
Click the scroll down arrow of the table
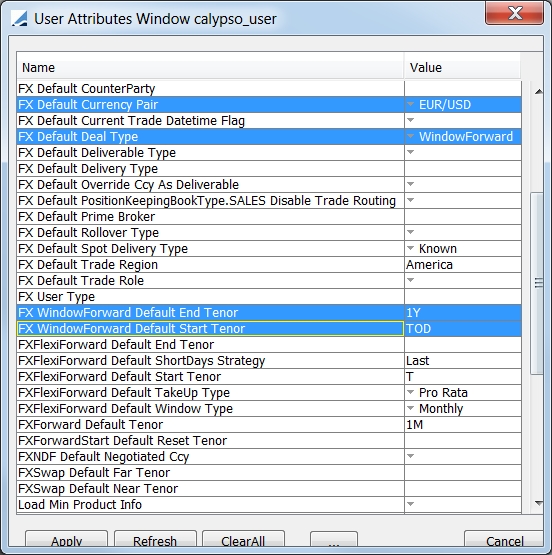(x=539, y=503)
